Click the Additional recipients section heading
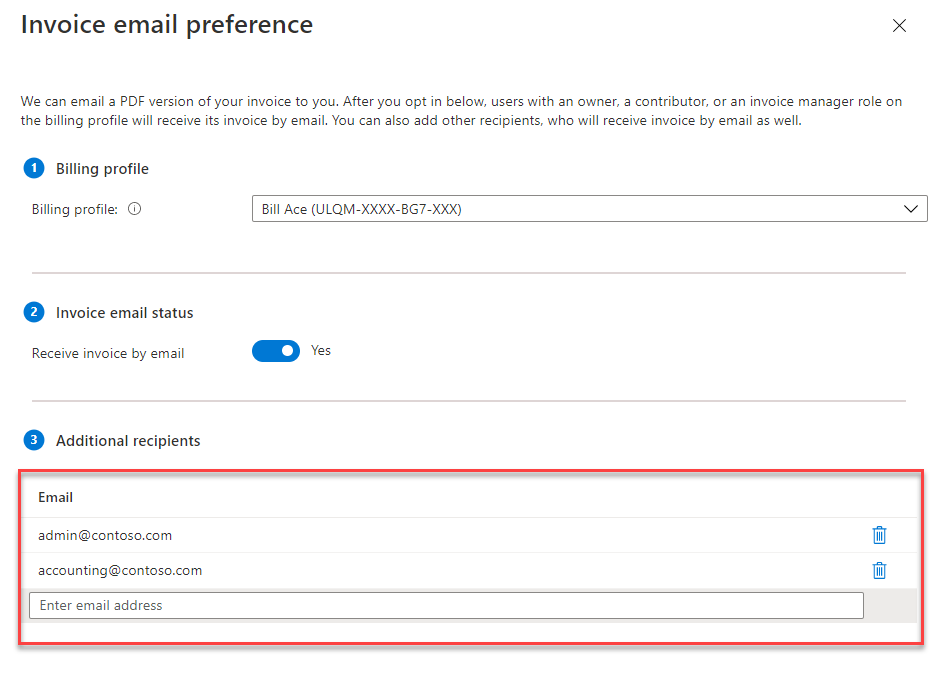Viewport: 932px width, 678px height. click(128, 441)
